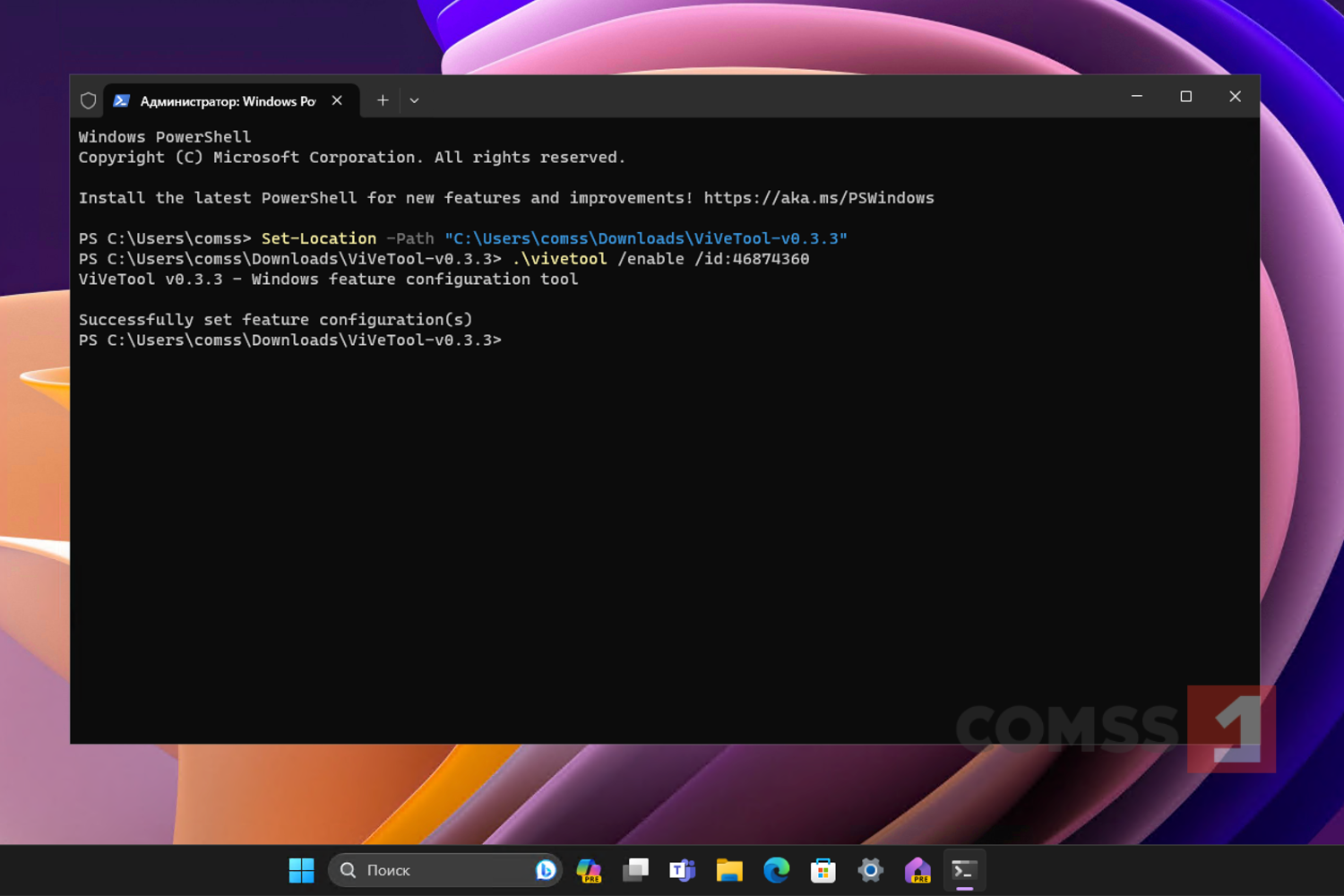
Task: Click the '/enable' argument text
Action: [x=650, y=259]
